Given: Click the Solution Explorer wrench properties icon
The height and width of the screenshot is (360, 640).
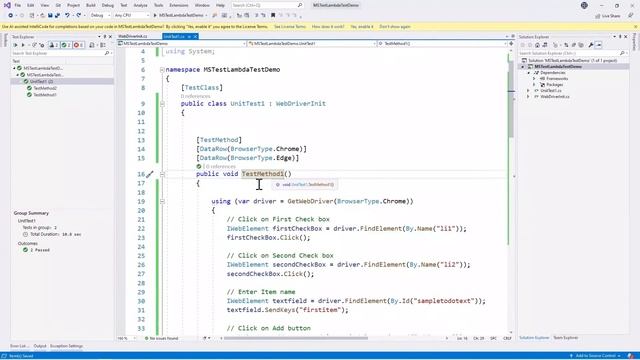Looking at the screenshot, I should point(591,45).
